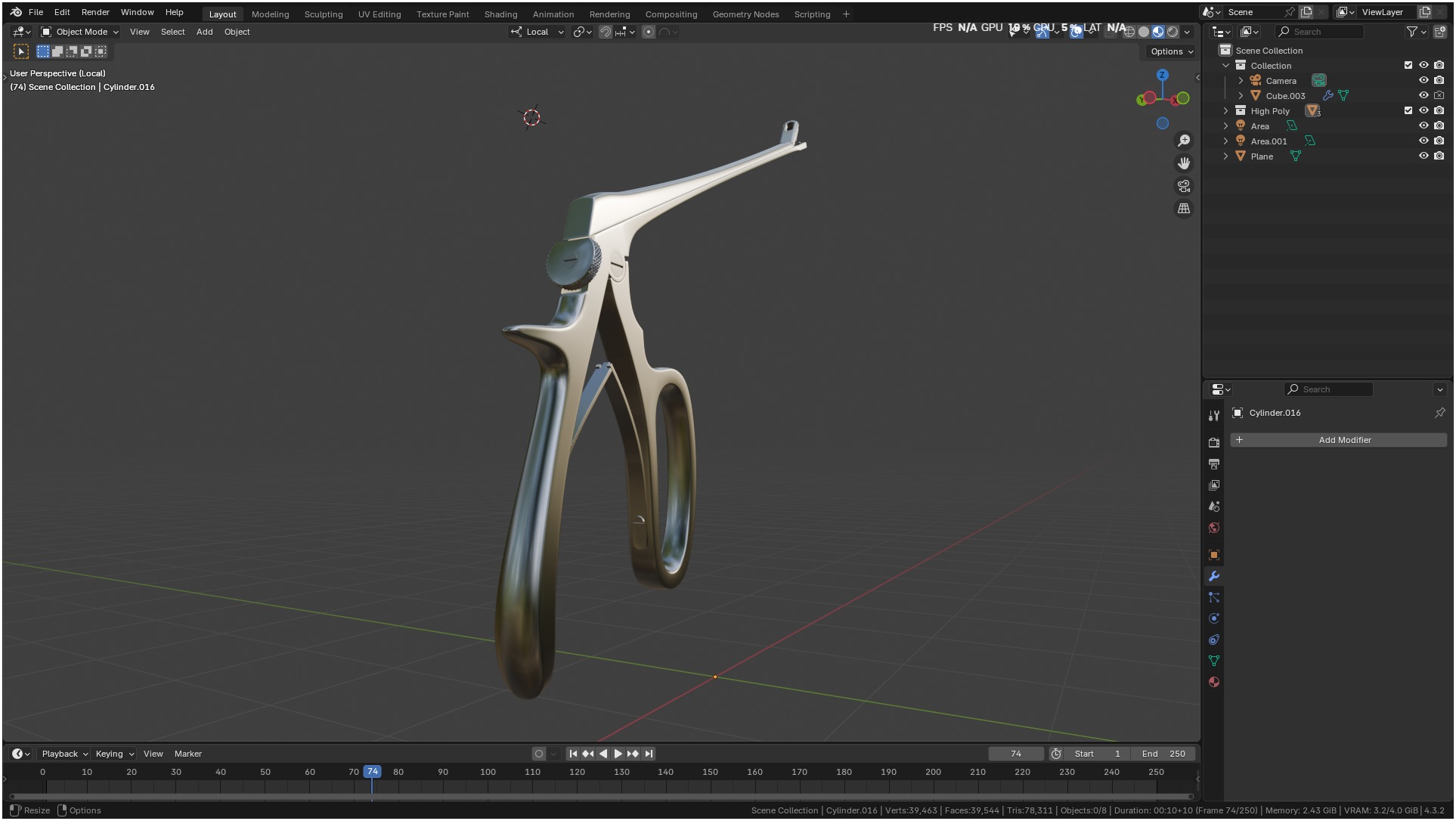Viewport: 1456px width, 821px height.
Task: Click the pan hand icon in viewport
Action: point(1184,163)
